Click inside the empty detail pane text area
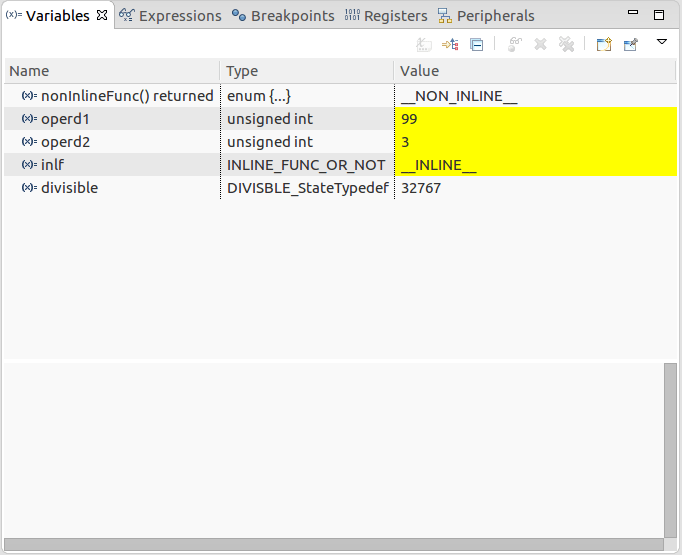682x555 pixels. click(x=334, y=450)
